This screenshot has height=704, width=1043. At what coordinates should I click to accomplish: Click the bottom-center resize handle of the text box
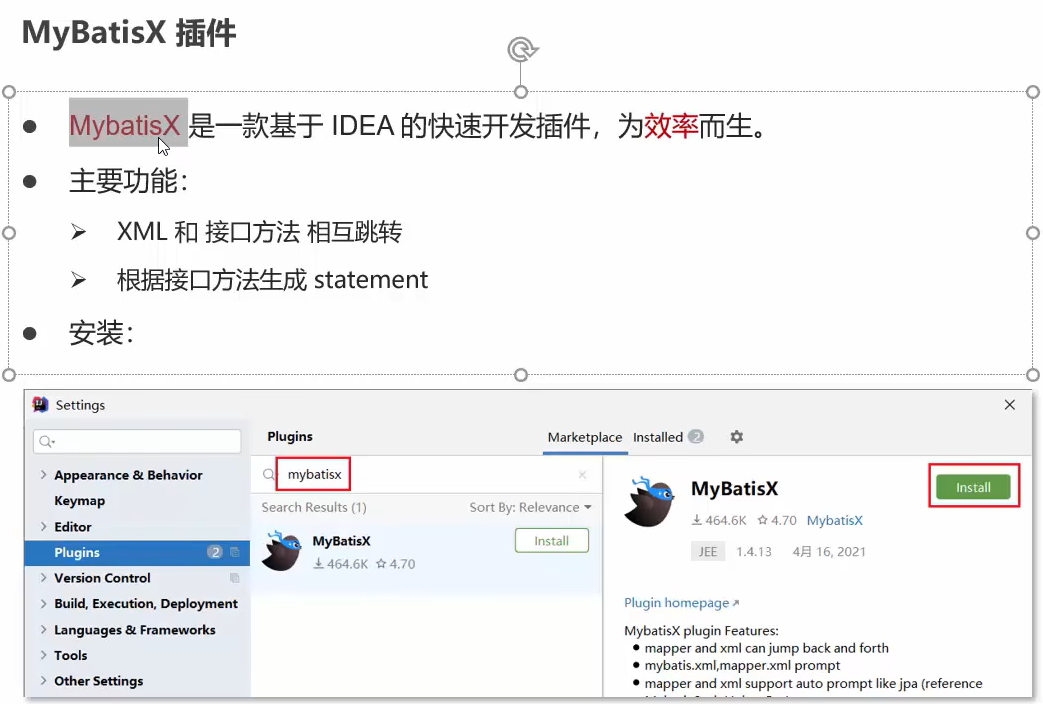pos(521,375)
